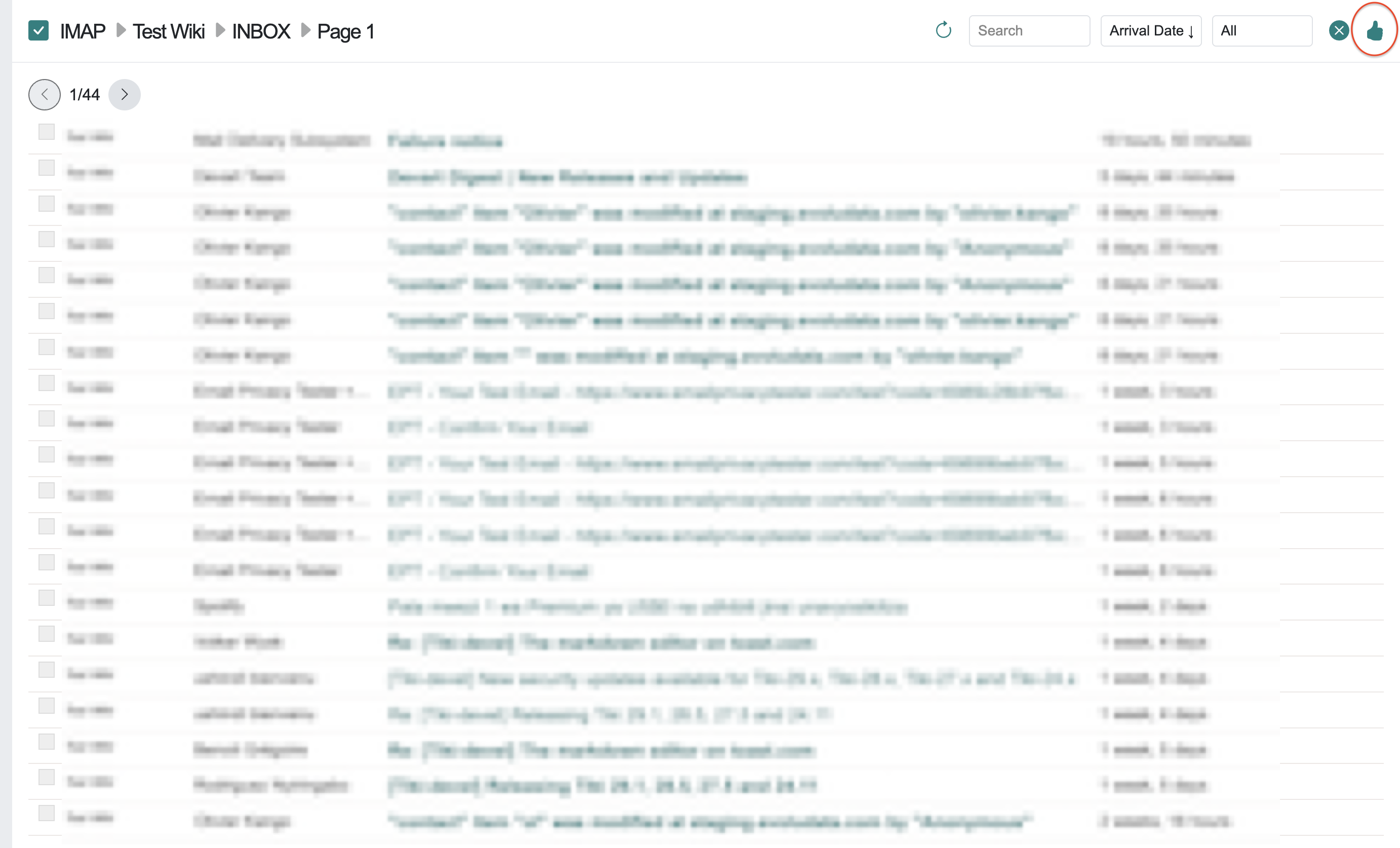
Task: Toggle the select-all checkbox beside IMAP
Action: [38, 31]
